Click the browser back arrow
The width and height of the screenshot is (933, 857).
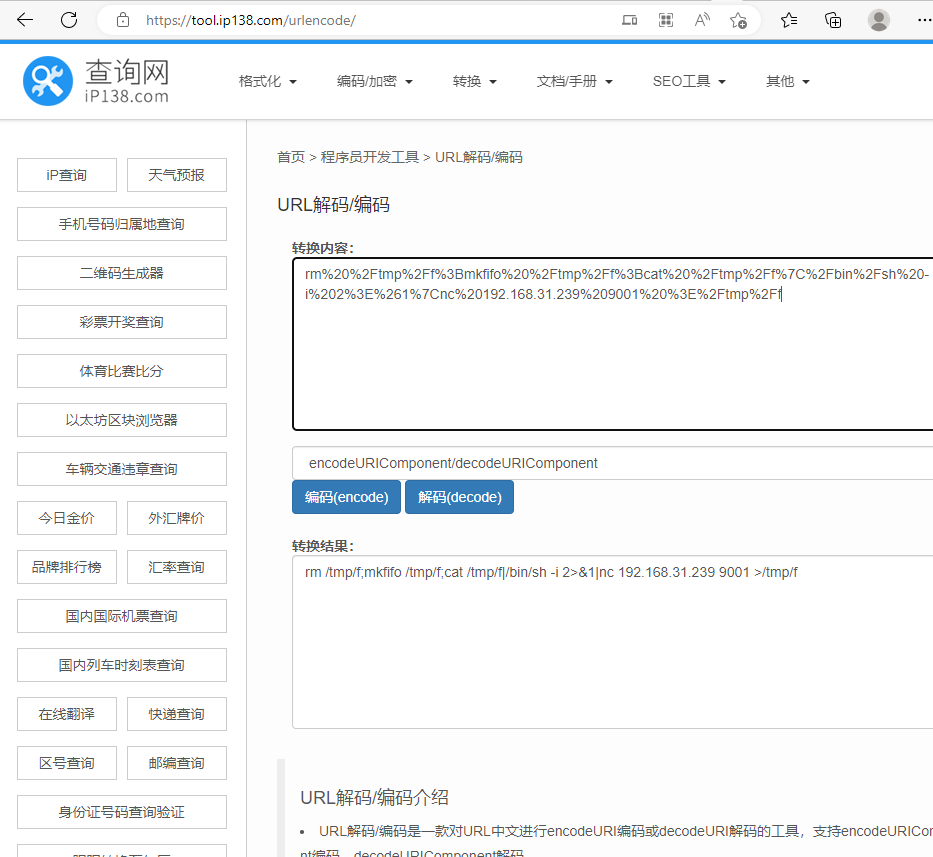(25, 20)
